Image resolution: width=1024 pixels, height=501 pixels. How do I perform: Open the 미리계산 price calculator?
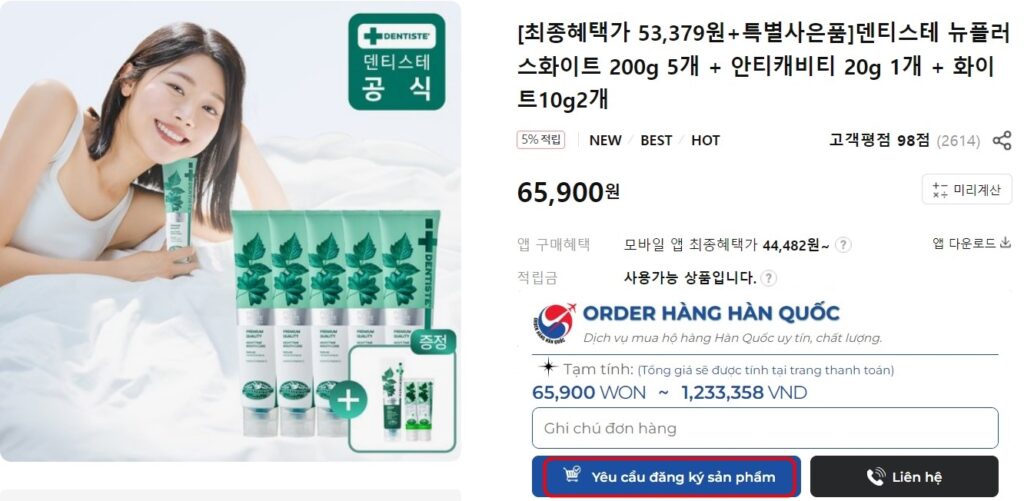(967, 189)
